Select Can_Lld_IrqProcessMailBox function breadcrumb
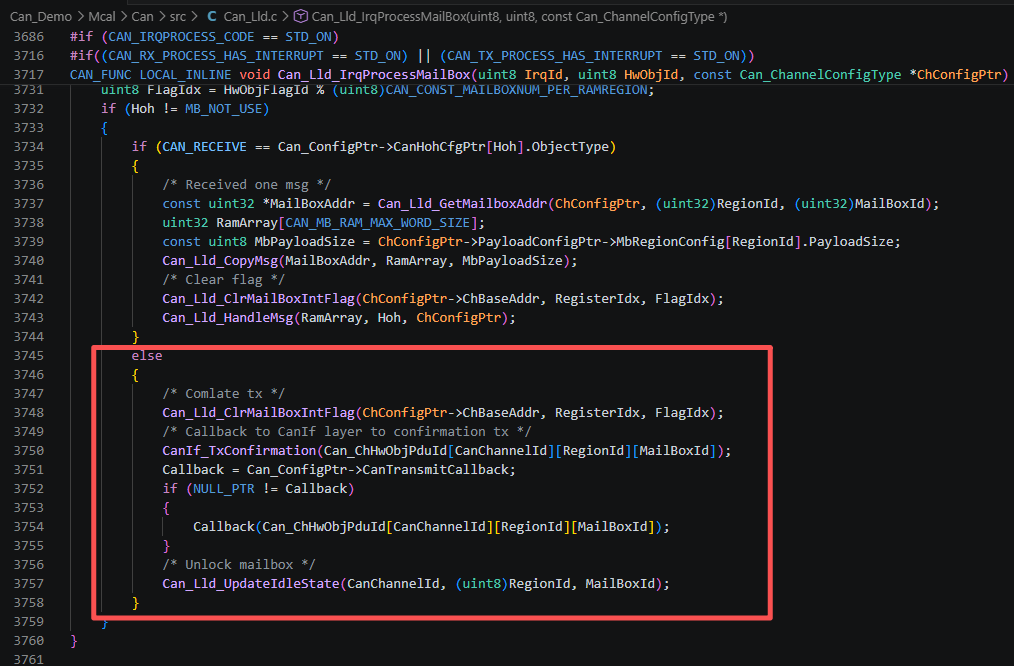This screenshot has height=666, width=1014. pos(519,17)
